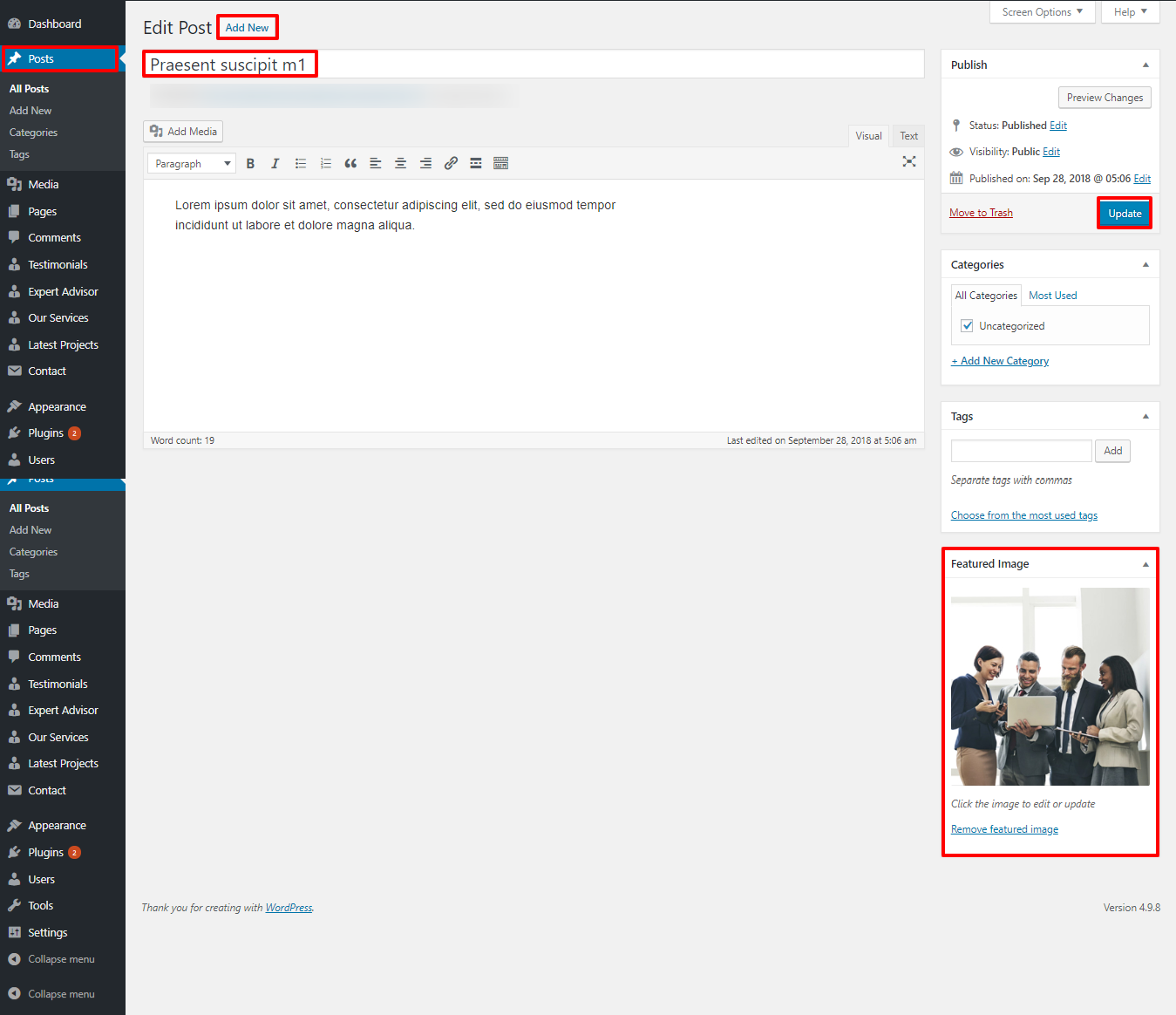Expand the Screen Options panel
1176x1015 pixels.
(1042, 12)
